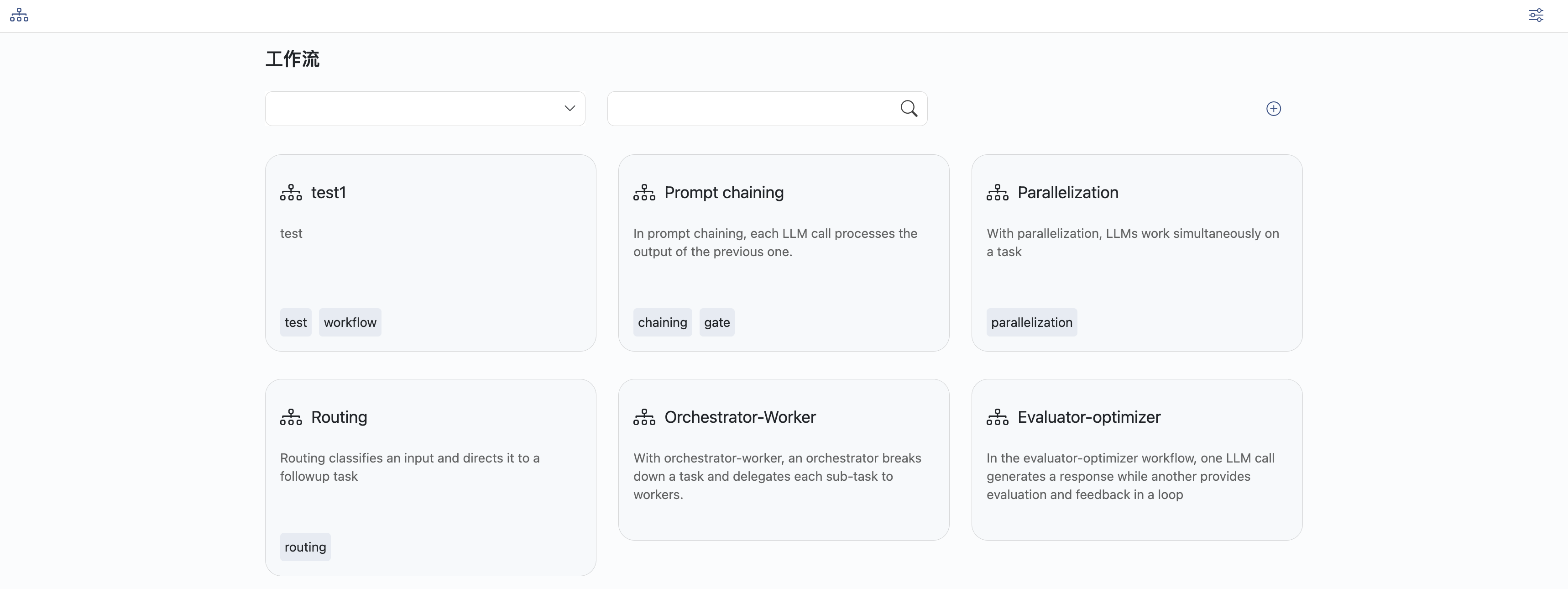
Task: Click the plus circle to add workflow
Action: [1273, 108]
